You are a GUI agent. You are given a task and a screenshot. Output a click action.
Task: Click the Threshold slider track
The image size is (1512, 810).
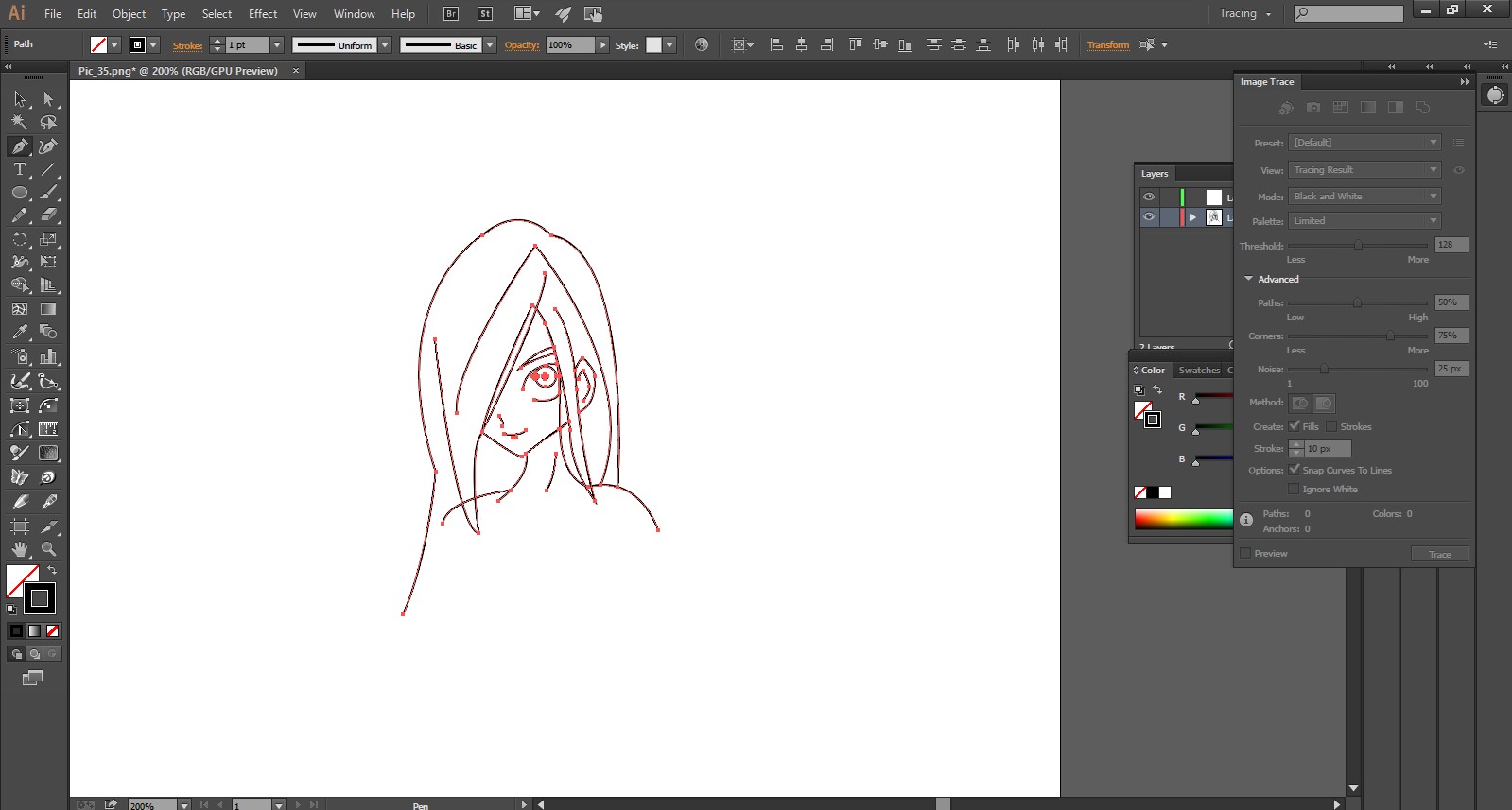1358,246
